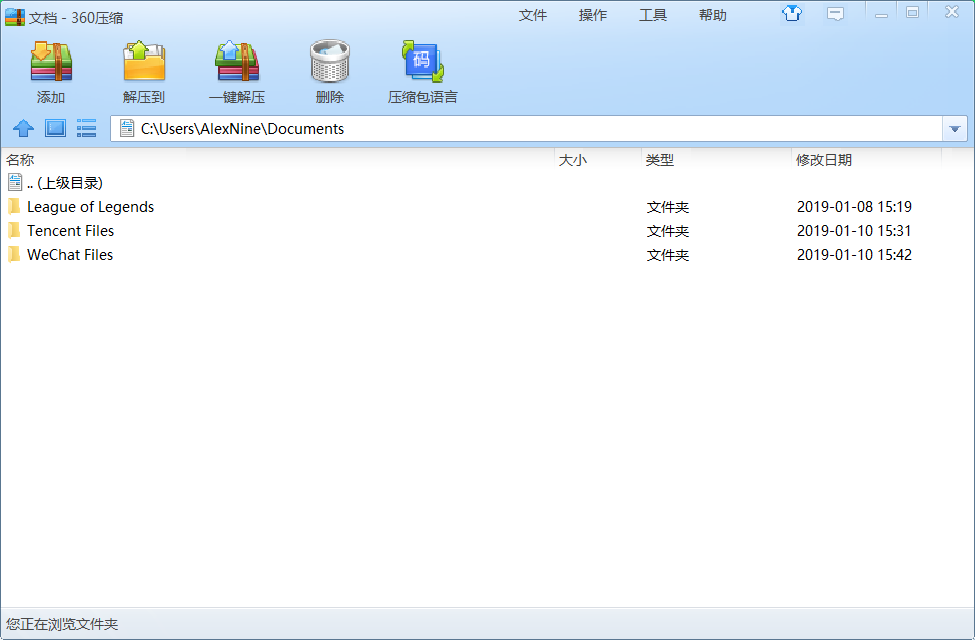Image resolution: width=975 pixels, height=640 pixels.
Task: Click 文件夹 type of Tencent Files
Action: 668,231
